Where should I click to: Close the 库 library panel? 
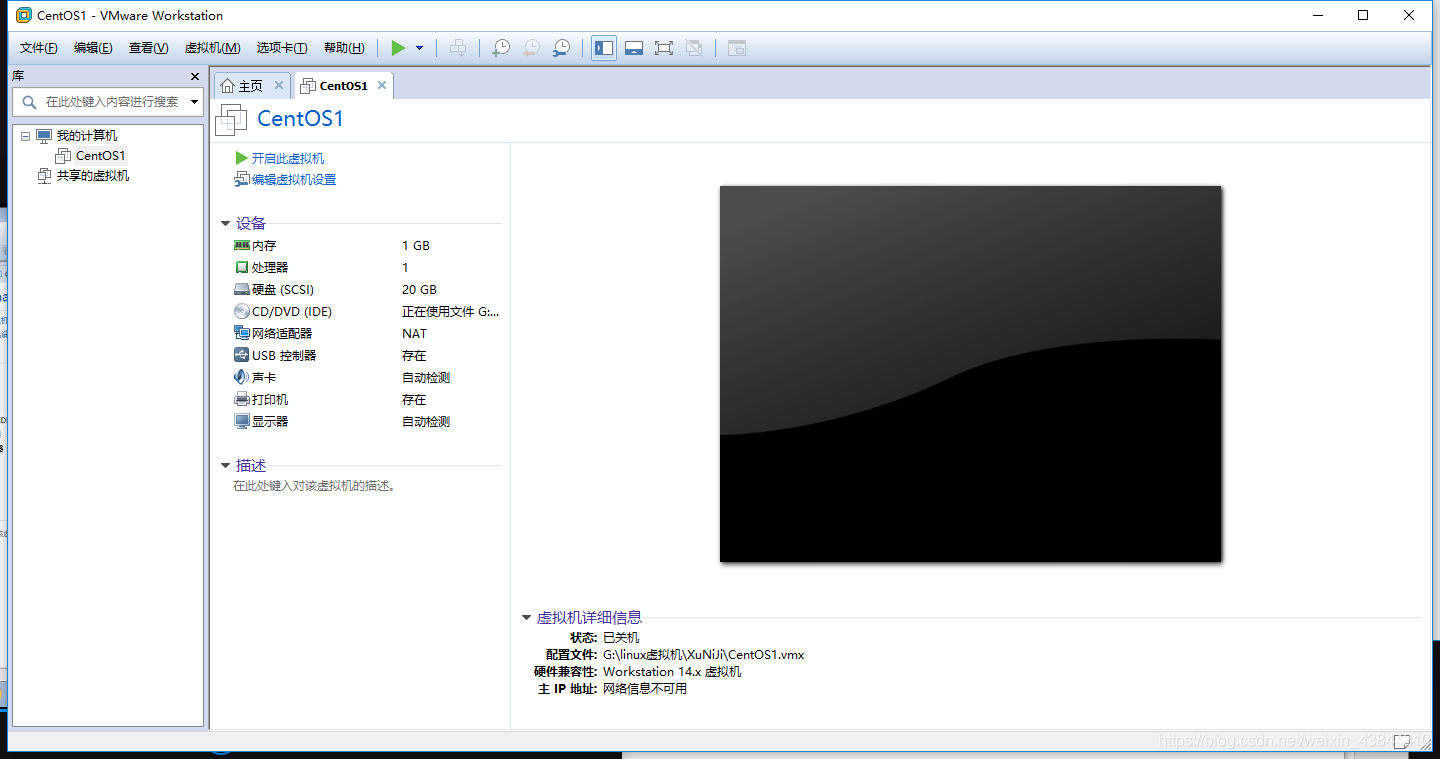coord(195,76)
